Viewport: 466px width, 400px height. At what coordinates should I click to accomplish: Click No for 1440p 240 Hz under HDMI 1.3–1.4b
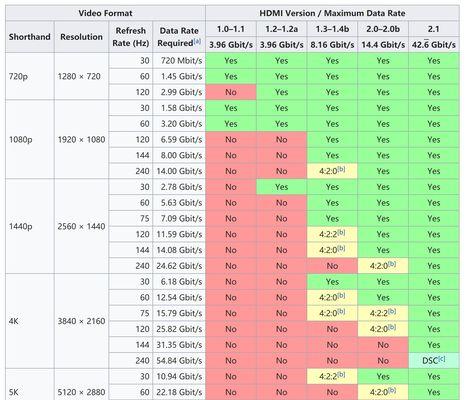pyautogui.click(x=332, y=266)
